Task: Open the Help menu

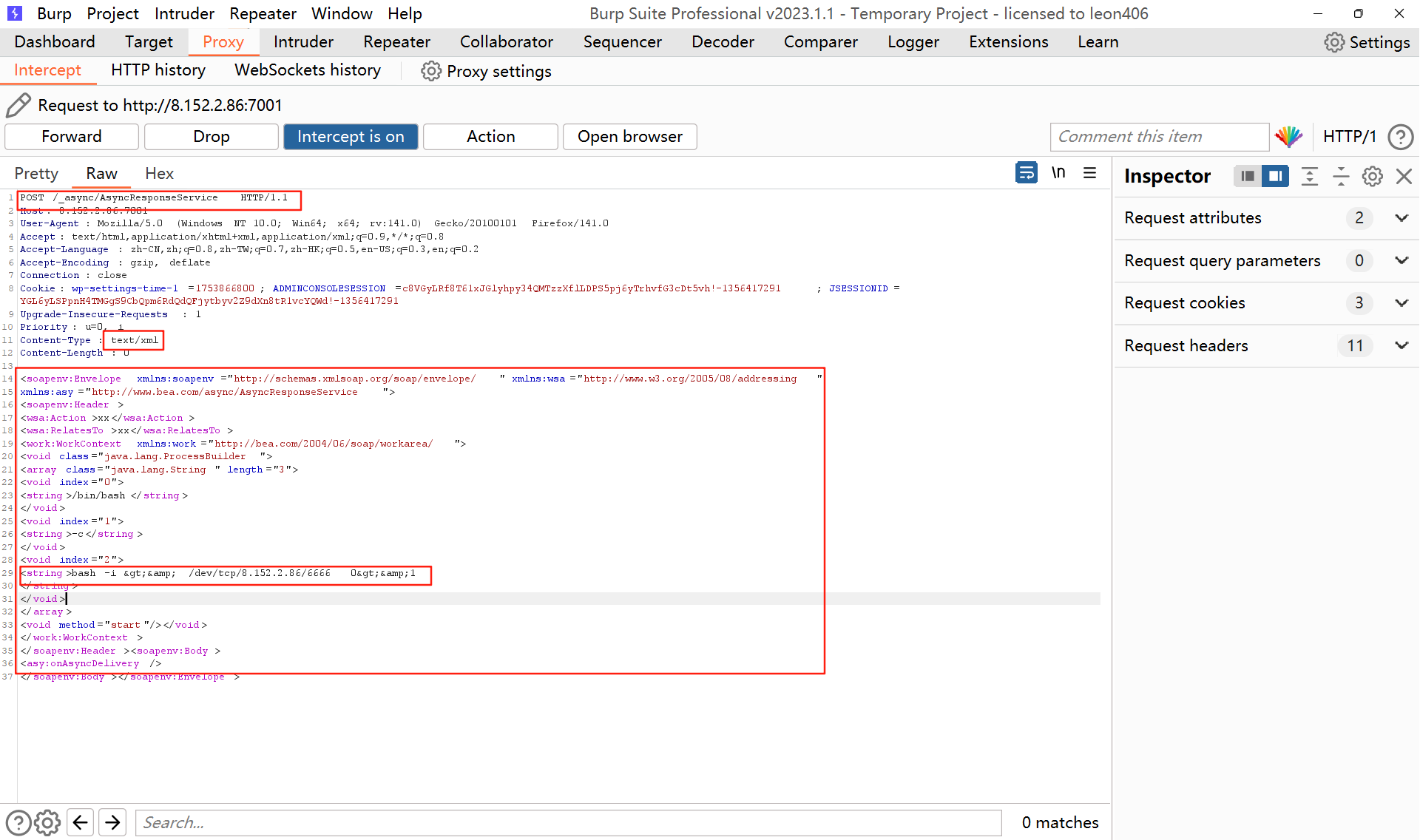Action: tap(405, 13)
